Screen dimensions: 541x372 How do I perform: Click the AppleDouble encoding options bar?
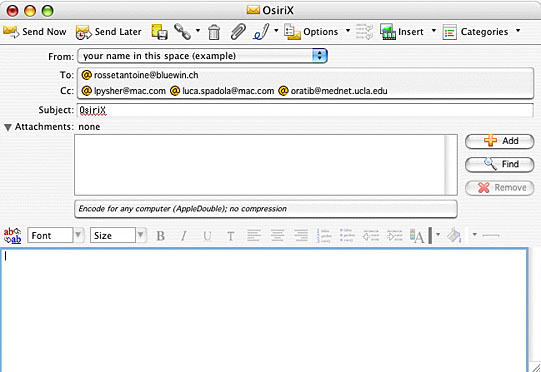tap(266, 209)
